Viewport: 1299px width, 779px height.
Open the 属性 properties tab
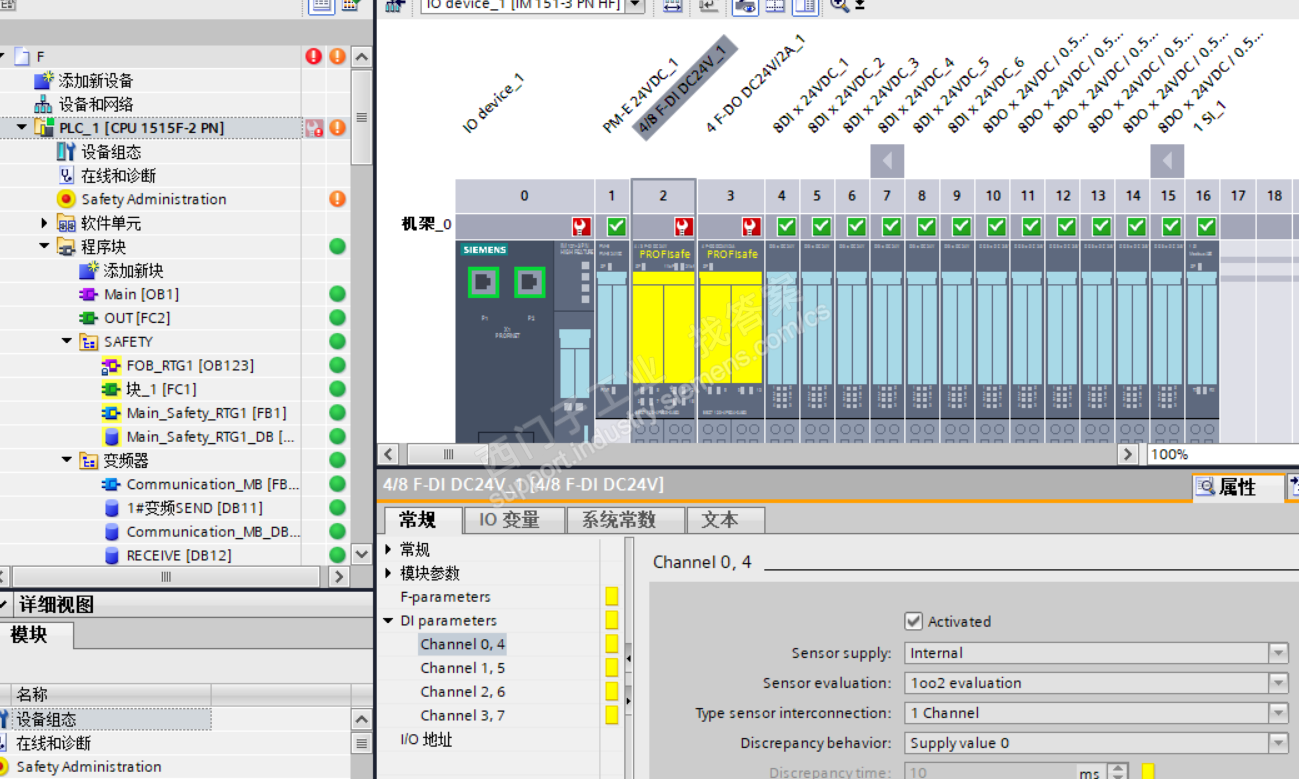click(1238, 487)
